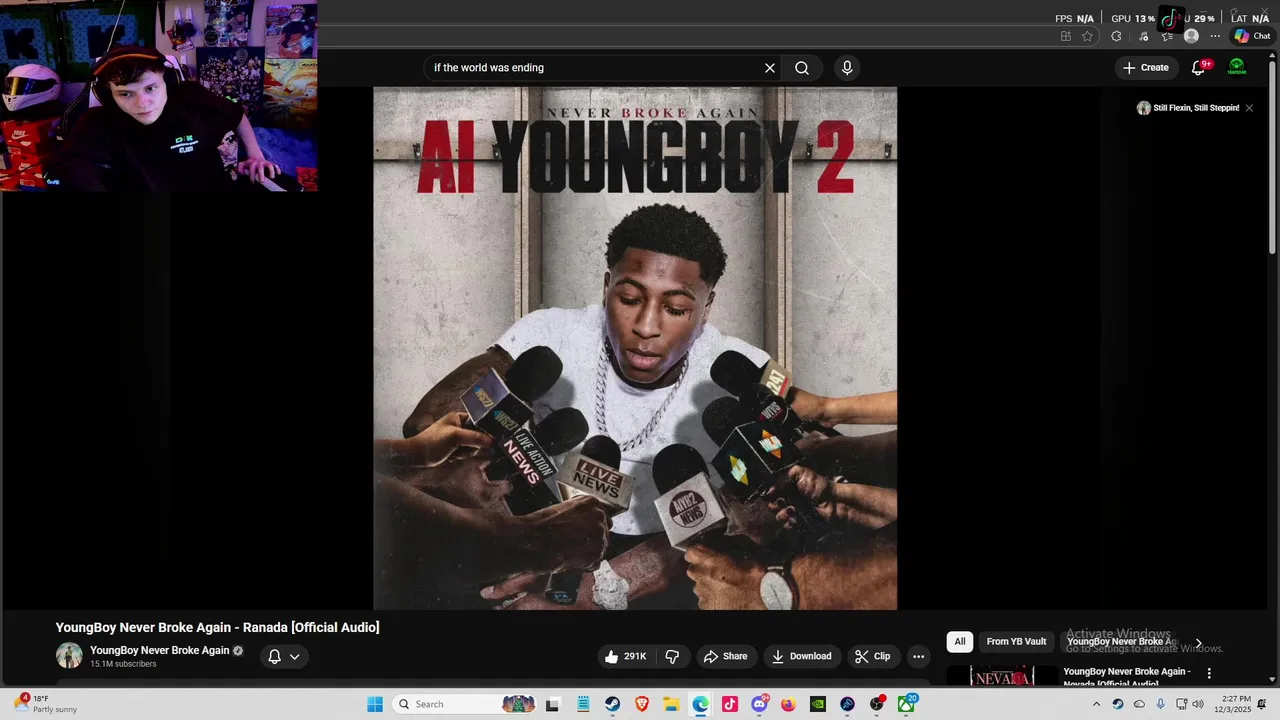Screen dimensions: 1280x720
Task: Open browser extensions puzzle icon
Action: [1116, 36]
